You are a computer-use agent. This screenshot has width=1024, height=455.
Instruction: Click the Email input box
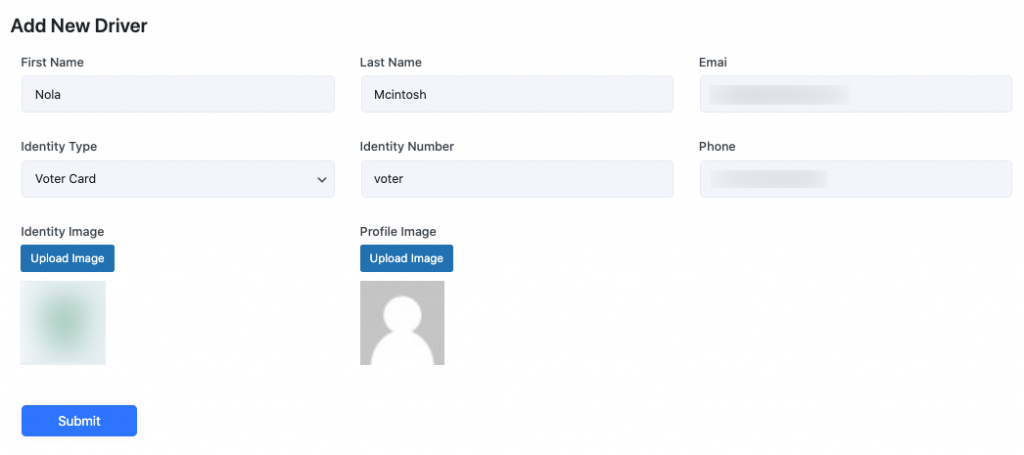point(855,95)
